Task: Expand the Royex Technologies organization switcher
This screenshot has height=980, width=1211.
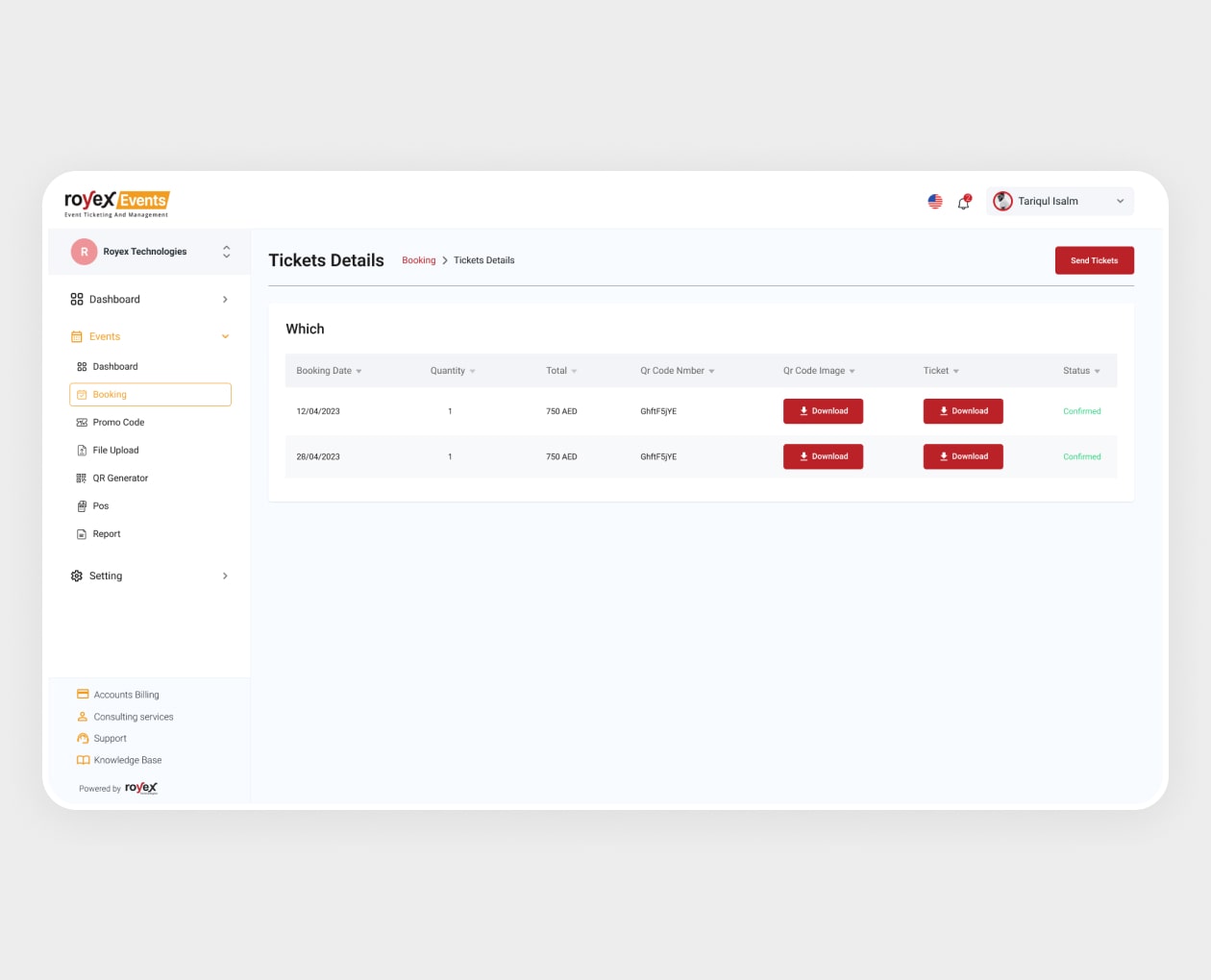Action: 226,252
